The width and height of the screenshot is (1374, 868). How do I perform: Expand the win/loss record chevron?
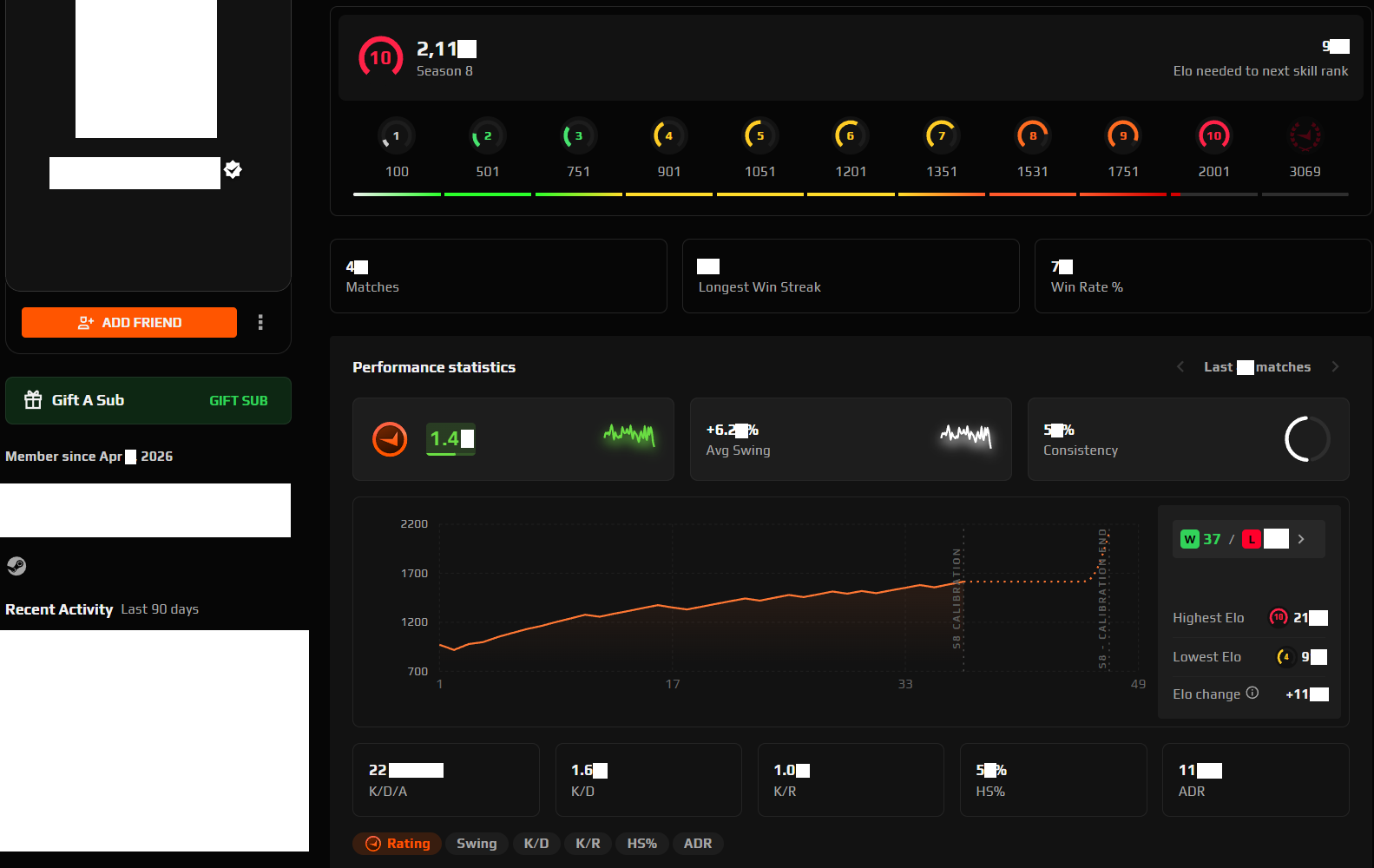click(1301, 539)
